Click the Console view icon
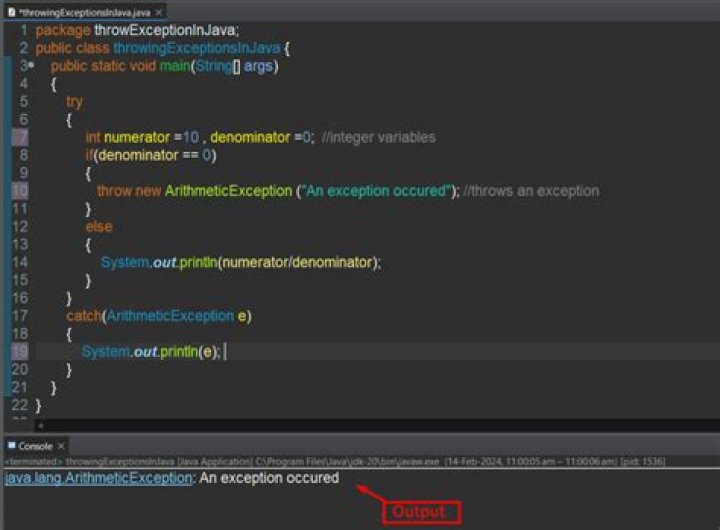Image resolution: width=720 pixels, height=530 pixels. 11,446
